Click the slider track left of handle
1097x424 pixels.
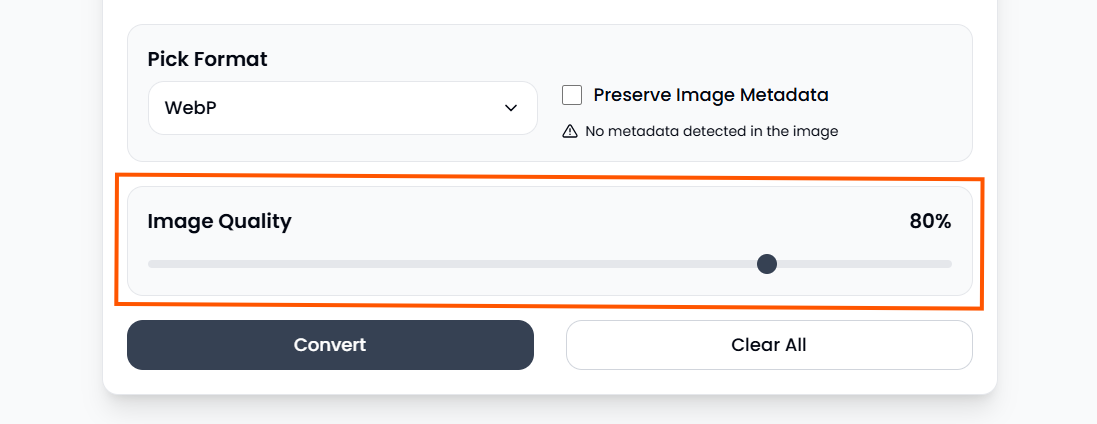click(x=450, y=264)
